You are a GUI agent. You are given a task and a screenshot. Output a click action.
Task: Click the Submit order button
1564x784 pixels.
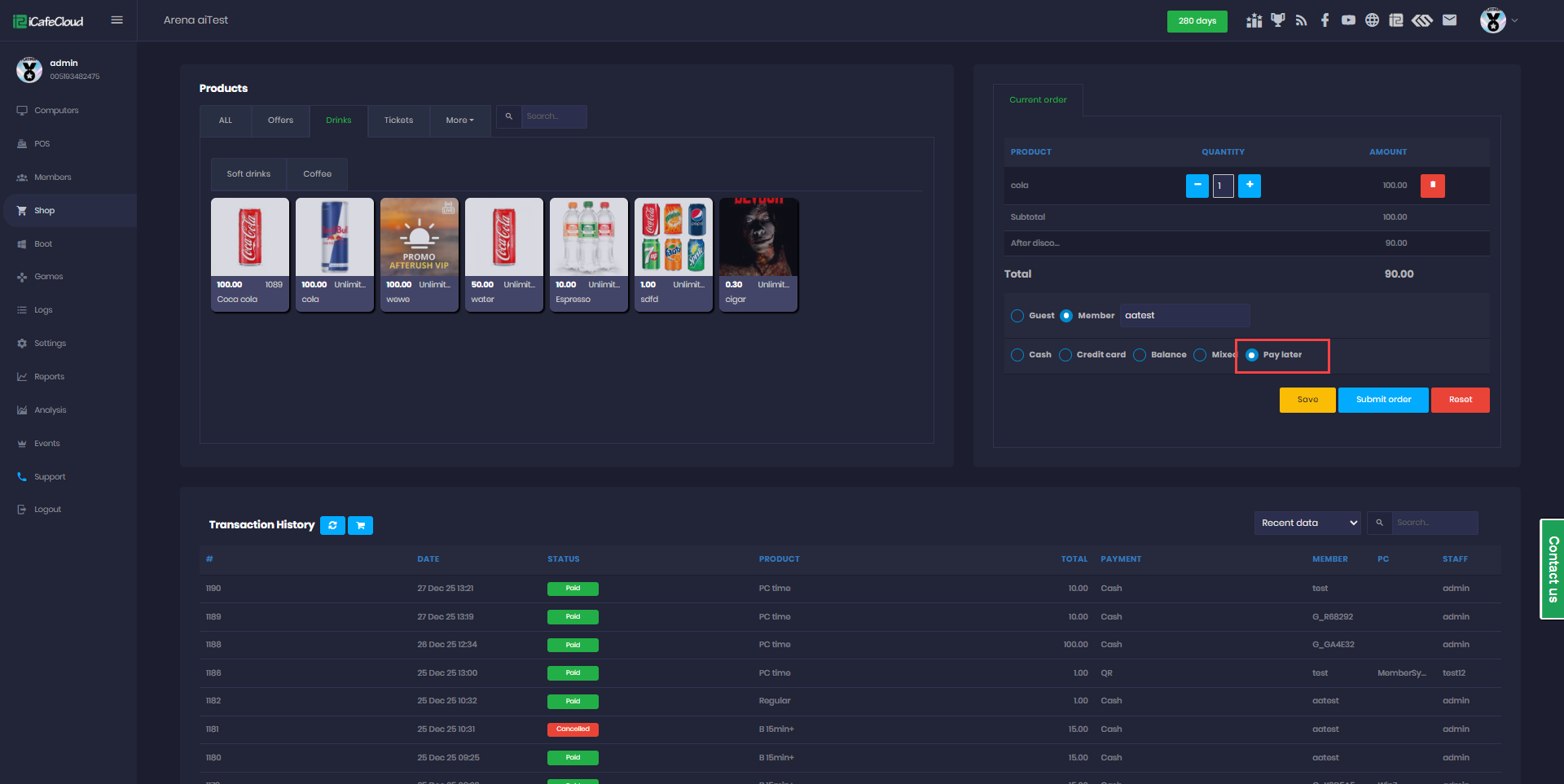pos(1382,400)
